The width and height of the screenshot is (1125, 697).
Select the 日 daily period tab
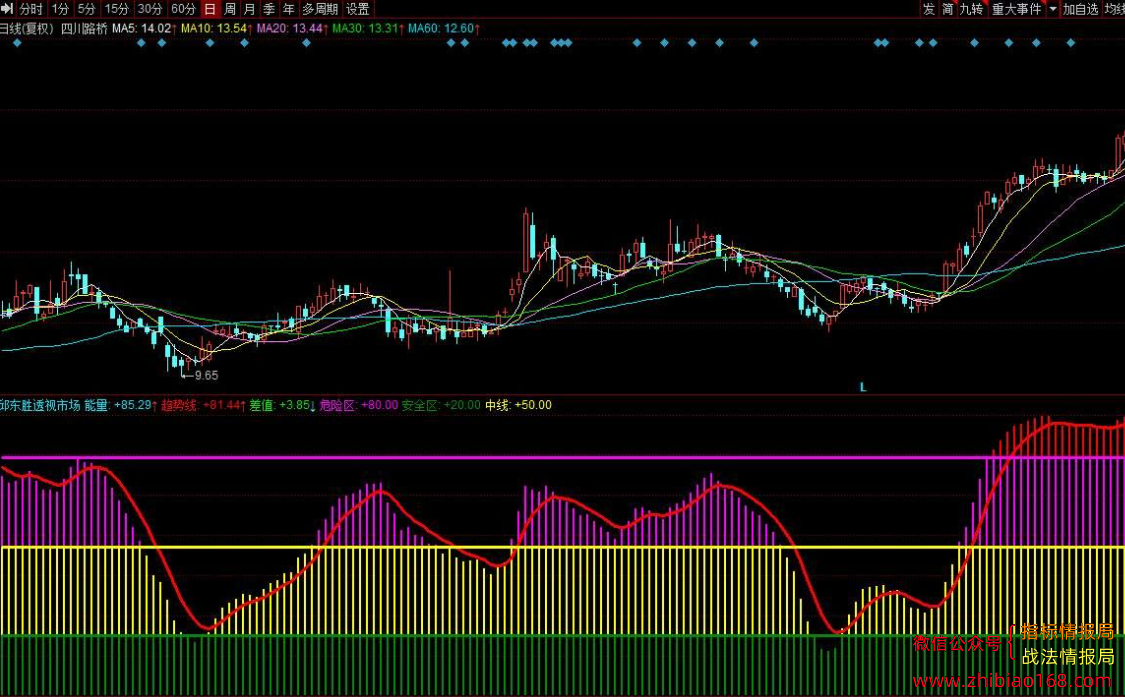(x=210, y=9)
